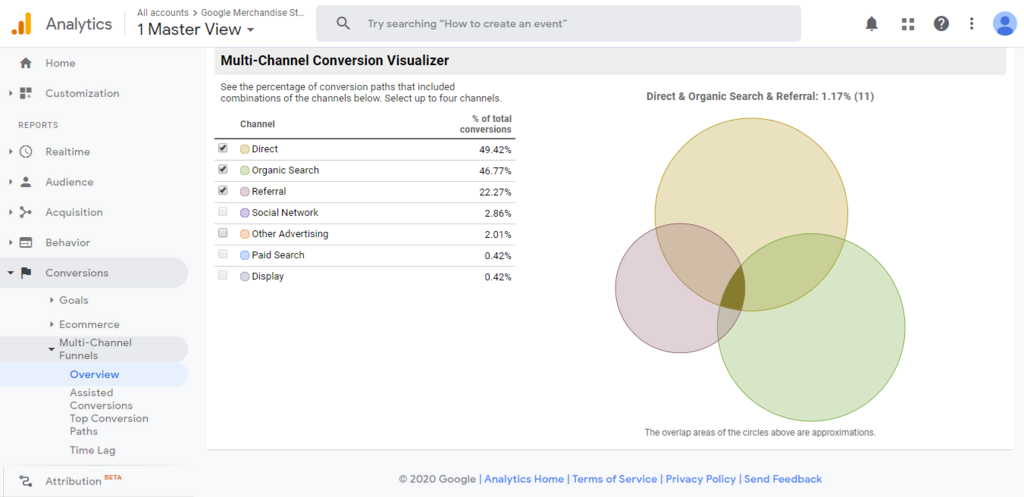Open the 1 Master View dropdown

tap(195, 30)
